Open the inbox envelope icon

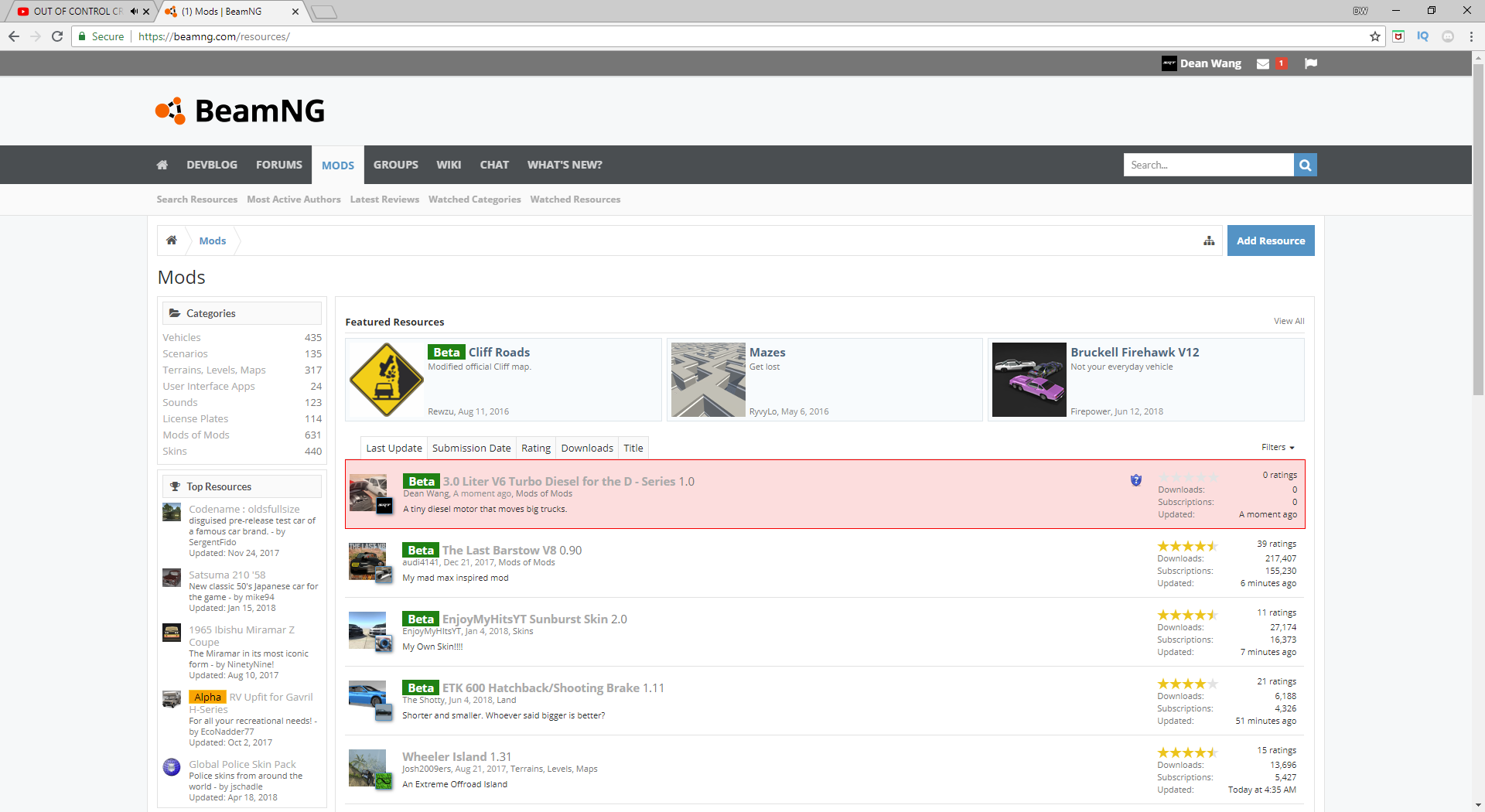(x=1263, y=63)
